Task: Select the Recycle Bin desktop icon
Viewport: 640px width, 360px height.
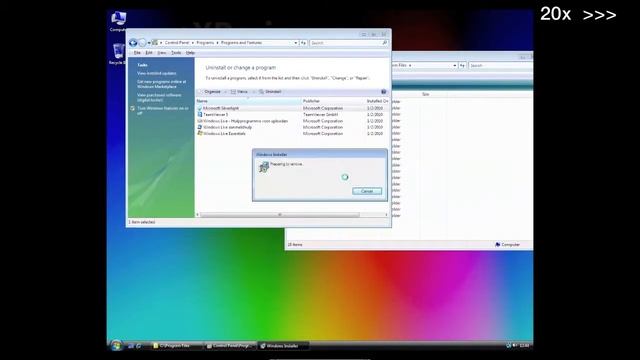Action: pyautogui.click(x=118, y=54)
